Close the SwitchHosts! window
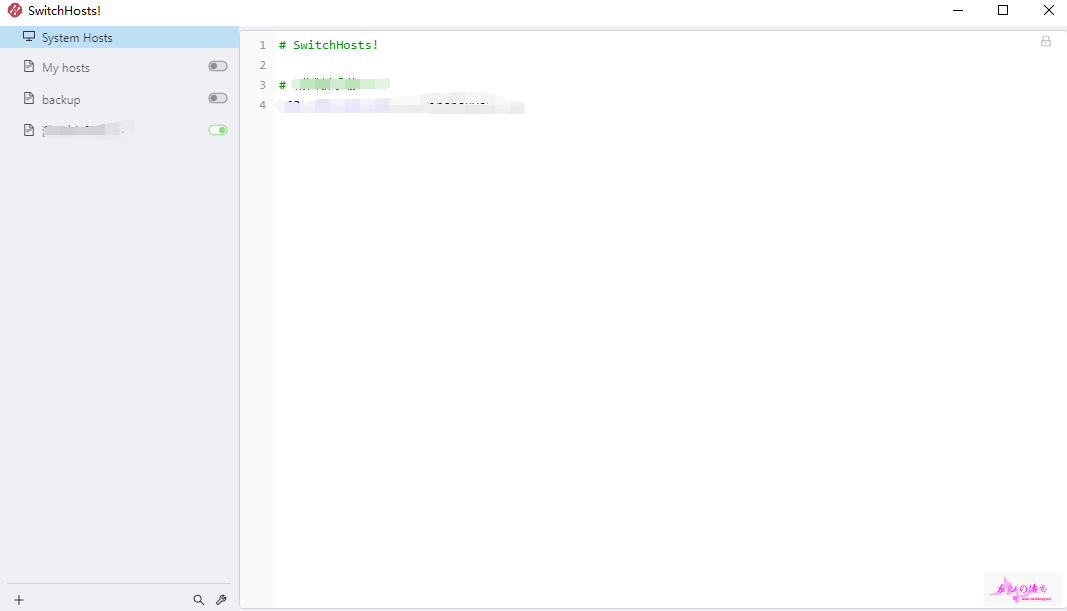The height and width of the screenshot is (611, 1067). tap(1049, 10)
